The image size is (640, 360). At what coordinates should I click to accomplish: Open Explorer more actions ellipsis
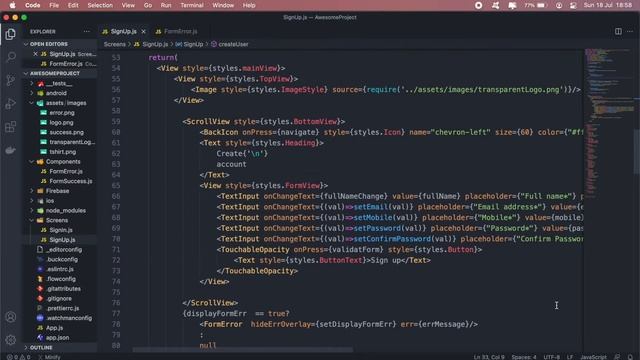(87, 31)
